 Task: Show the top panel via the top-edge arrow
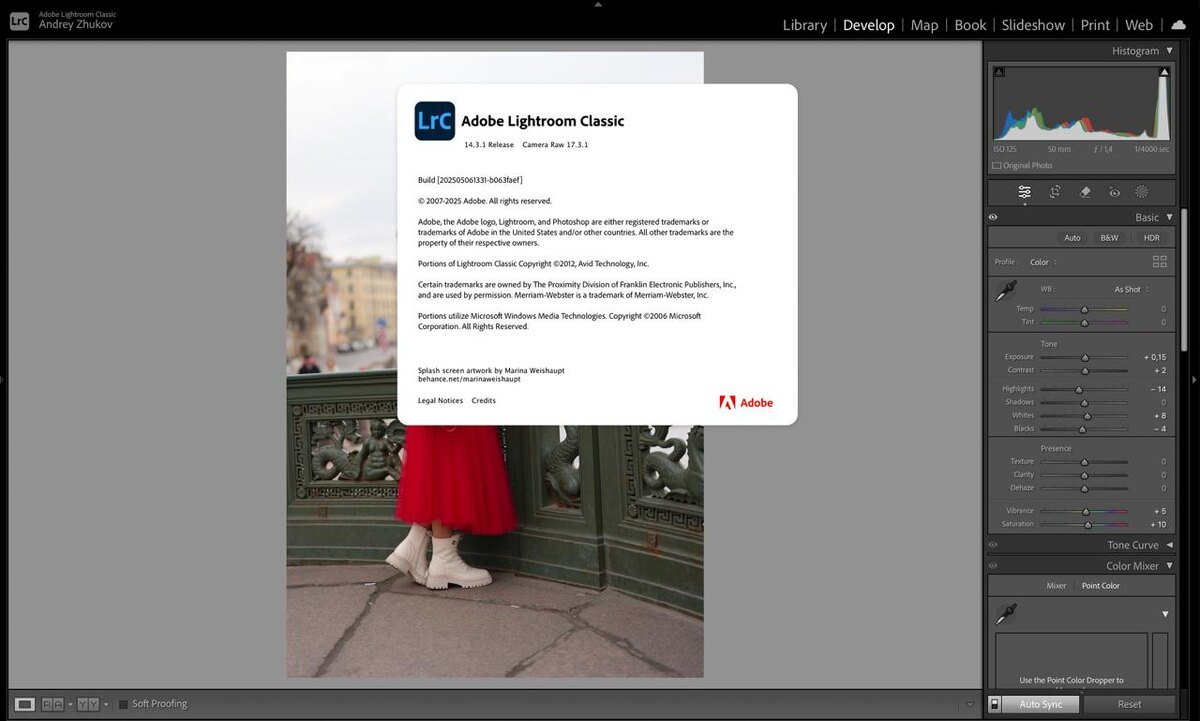(598, 4)
